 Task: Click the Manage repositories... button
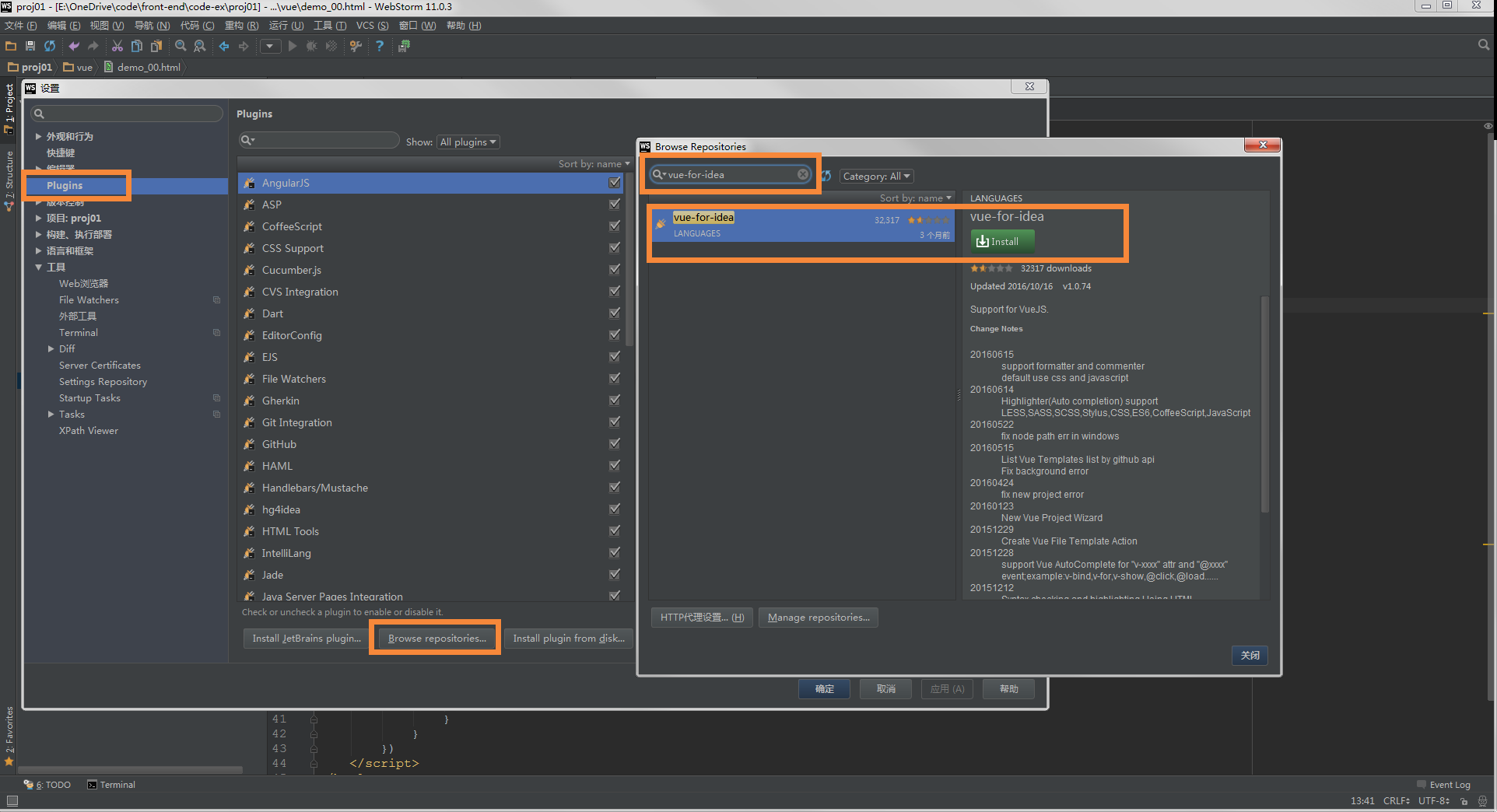tap(819, 618)
